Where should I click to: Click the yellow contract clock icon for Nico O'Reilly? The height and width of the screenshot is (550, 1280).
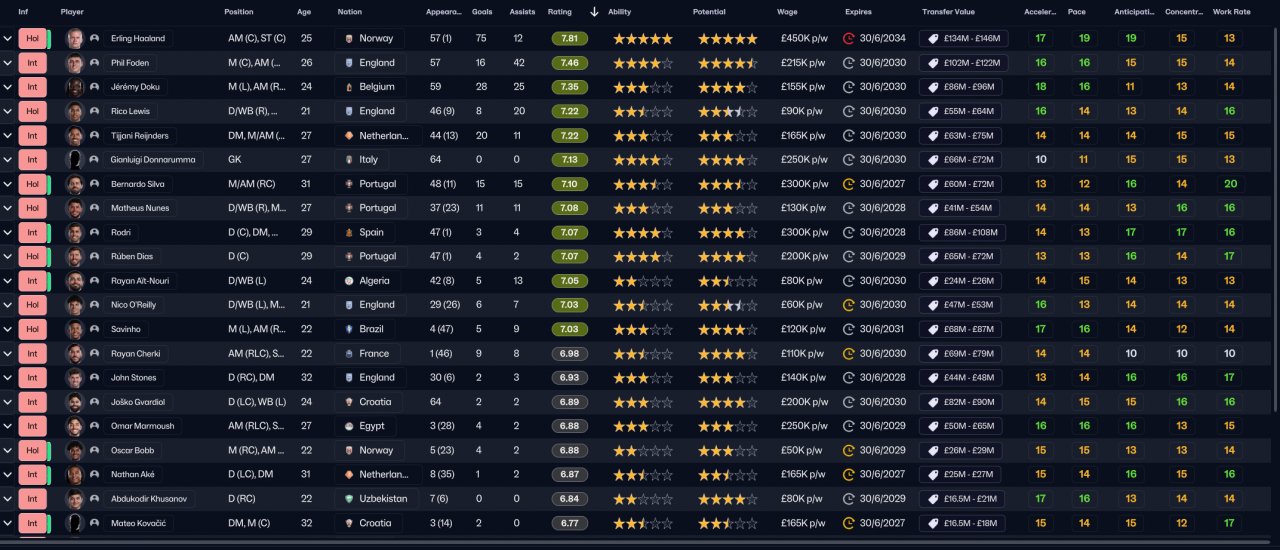click(x=849, y=305)
